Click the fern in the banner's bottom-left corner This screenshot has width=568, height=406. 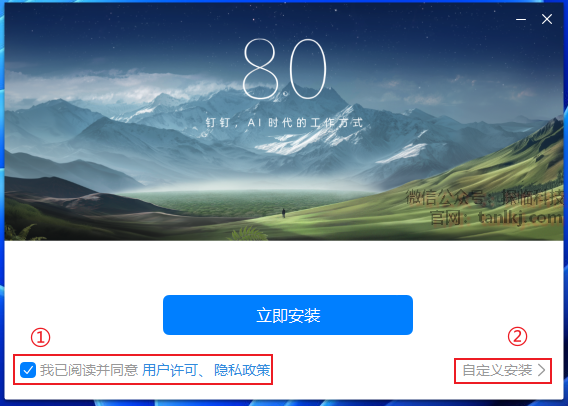[22, 233]
